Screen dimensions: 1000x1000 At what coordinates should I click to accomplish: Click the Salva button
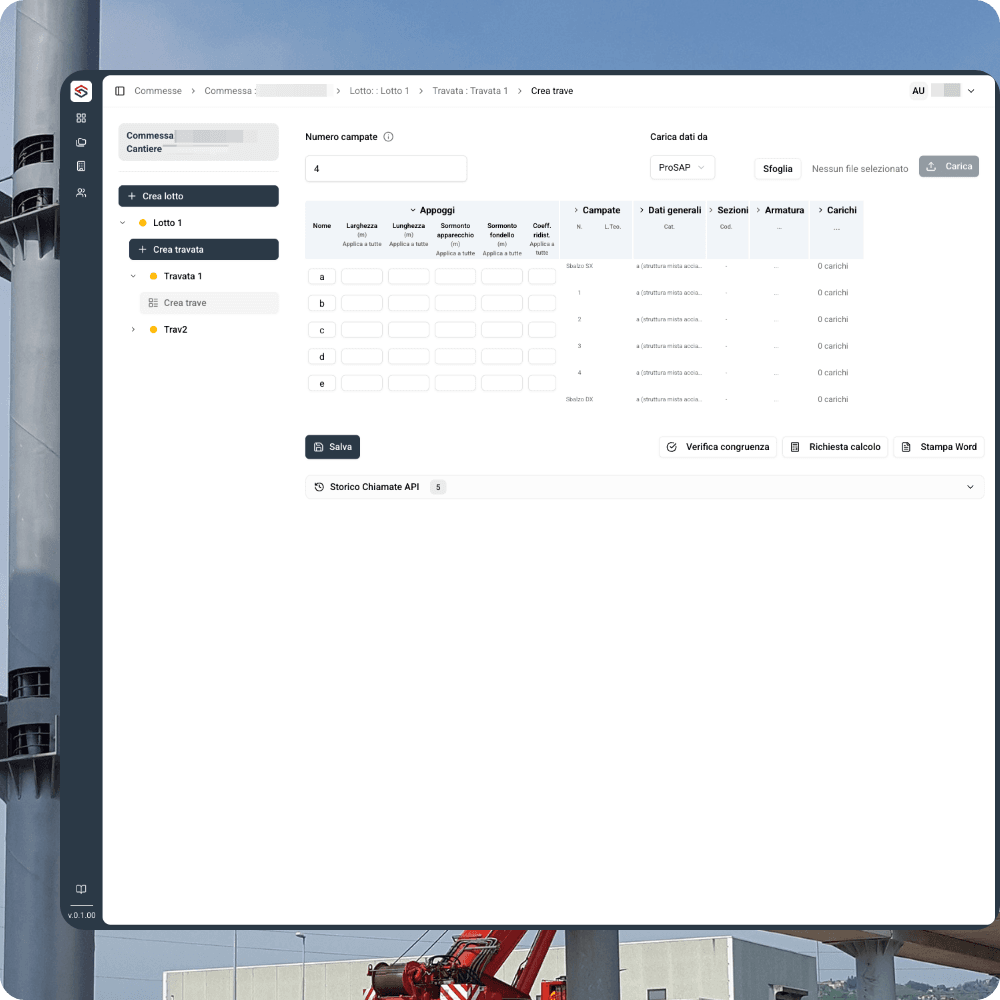tap(332, 447)
